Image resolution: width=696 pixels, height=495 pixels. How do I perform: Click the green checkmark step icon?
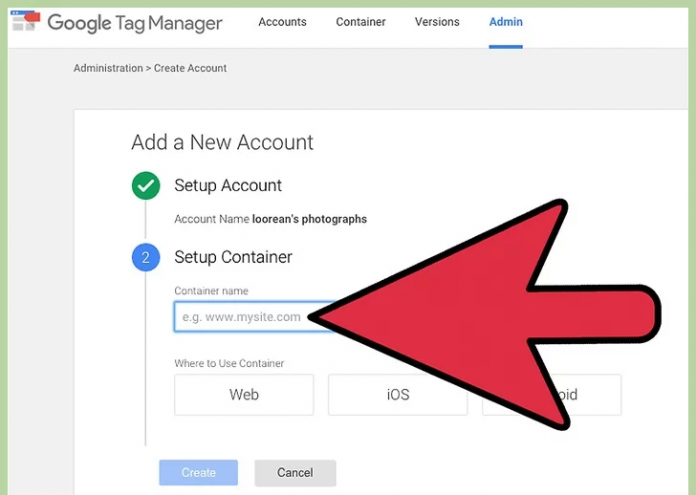point(145,186)
